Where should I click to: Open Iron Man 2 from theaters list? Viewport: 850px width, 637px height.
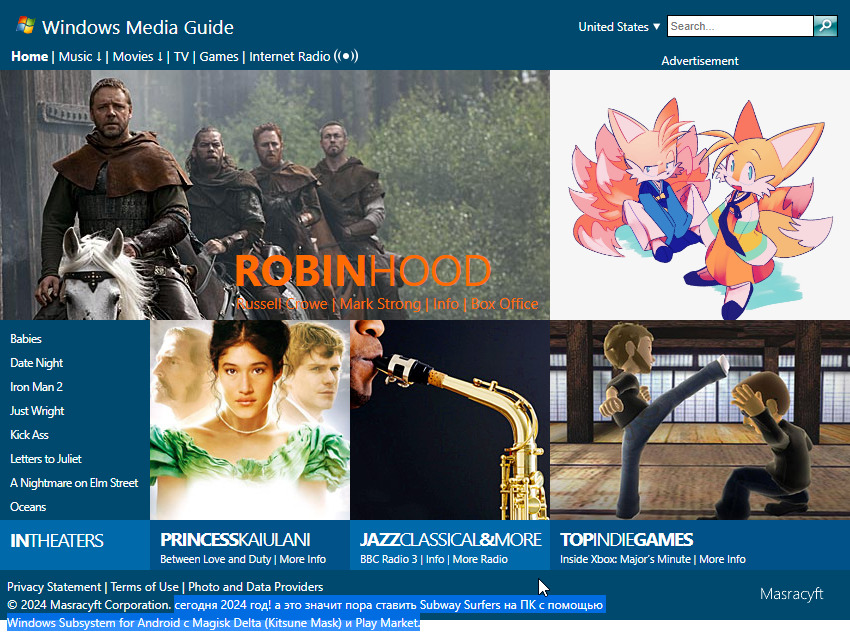pyautogui.click(x=36, y=387)
